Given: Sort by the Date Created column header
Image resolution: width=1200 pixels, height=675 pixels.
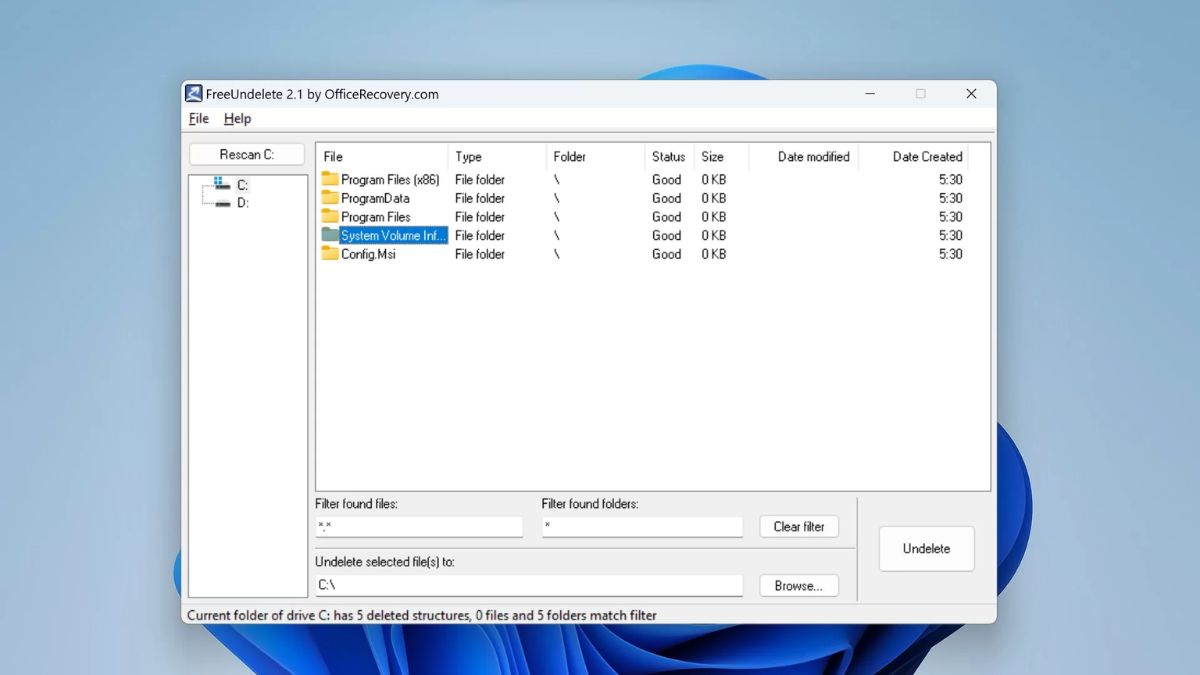Looking at the screenshot, I should click(913, 157).
